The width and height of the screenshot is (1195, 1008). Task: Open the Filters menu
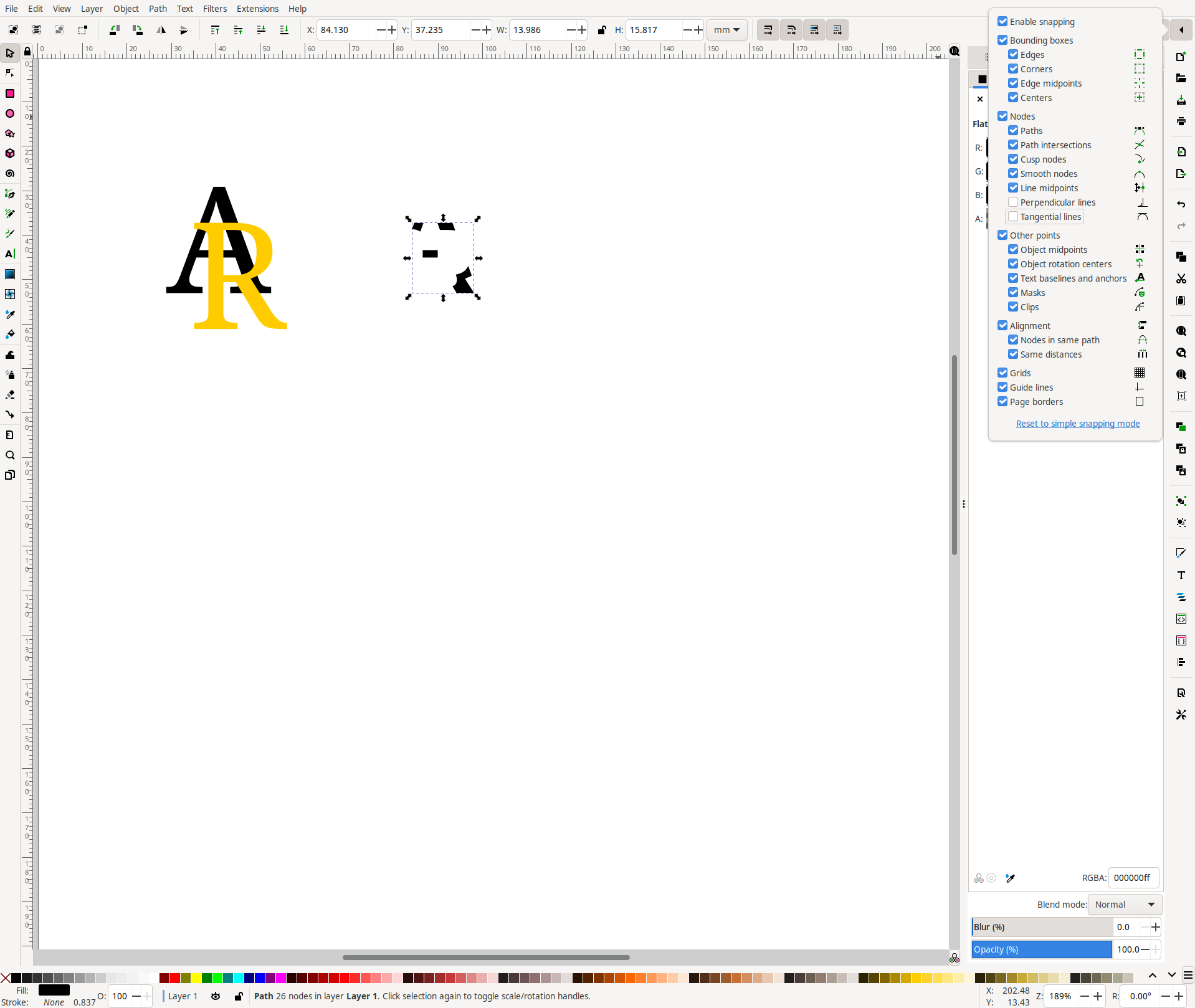[215, 9]
